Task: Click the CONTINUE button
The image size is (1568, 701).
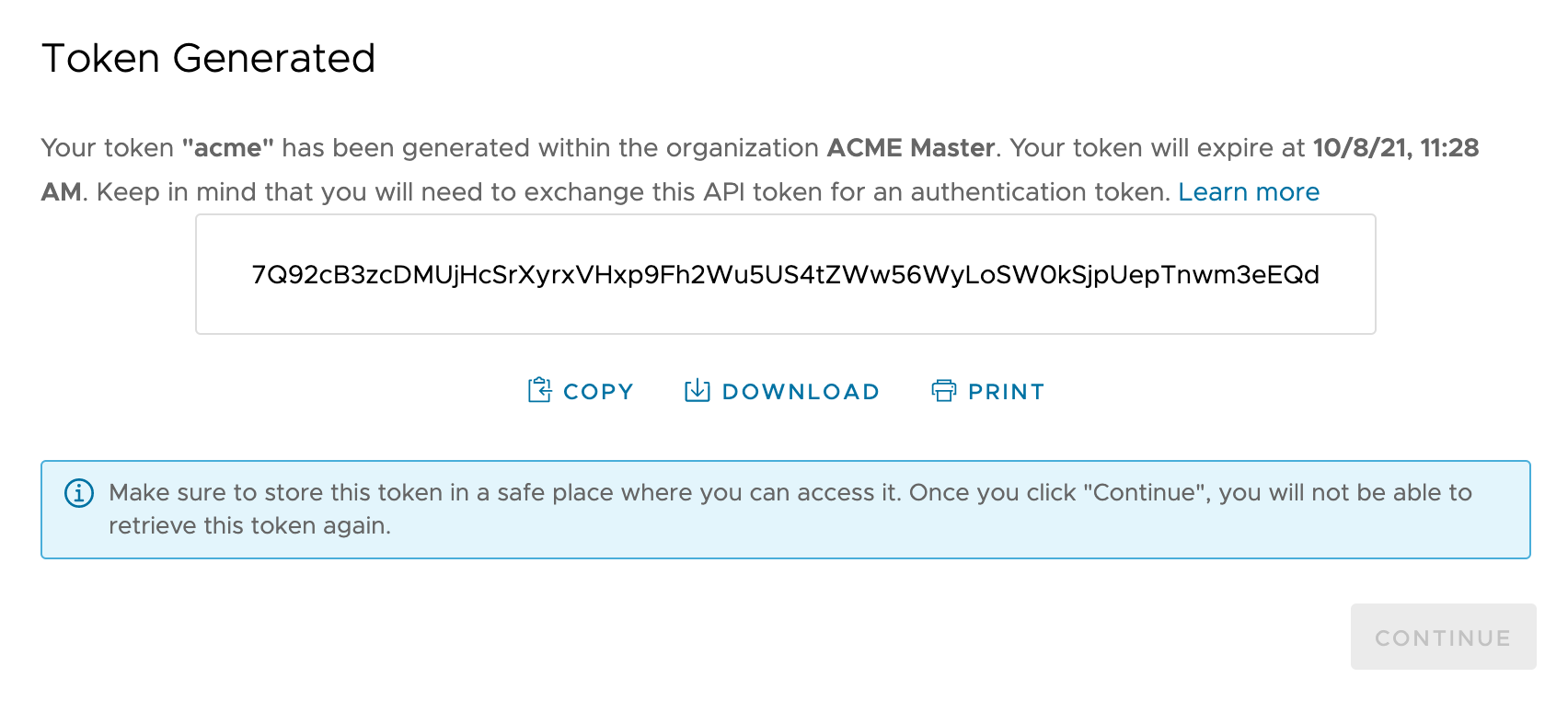Action: coord(1443,638)
